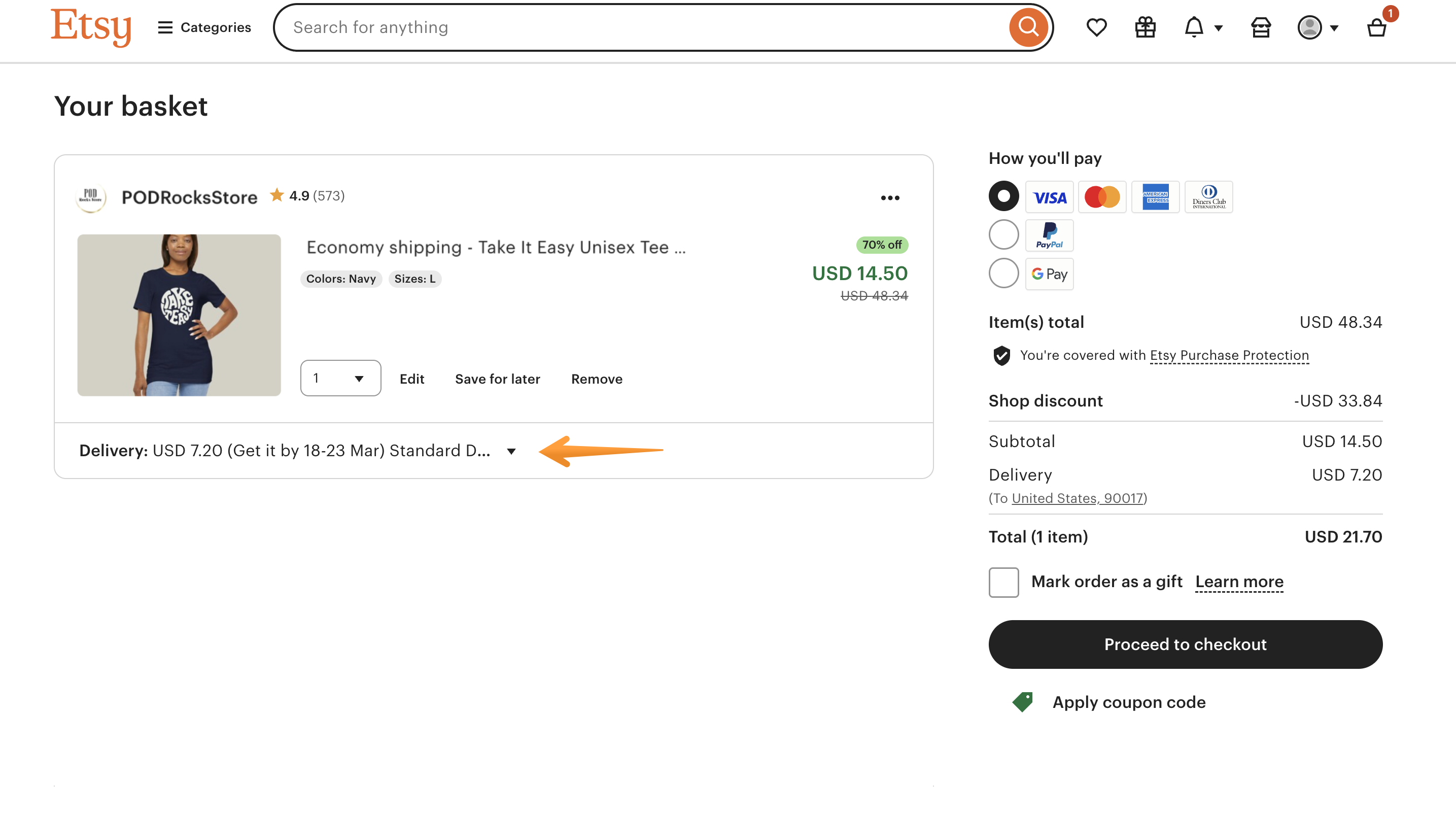Select Google Pay payment method

tap(1003, 273)
